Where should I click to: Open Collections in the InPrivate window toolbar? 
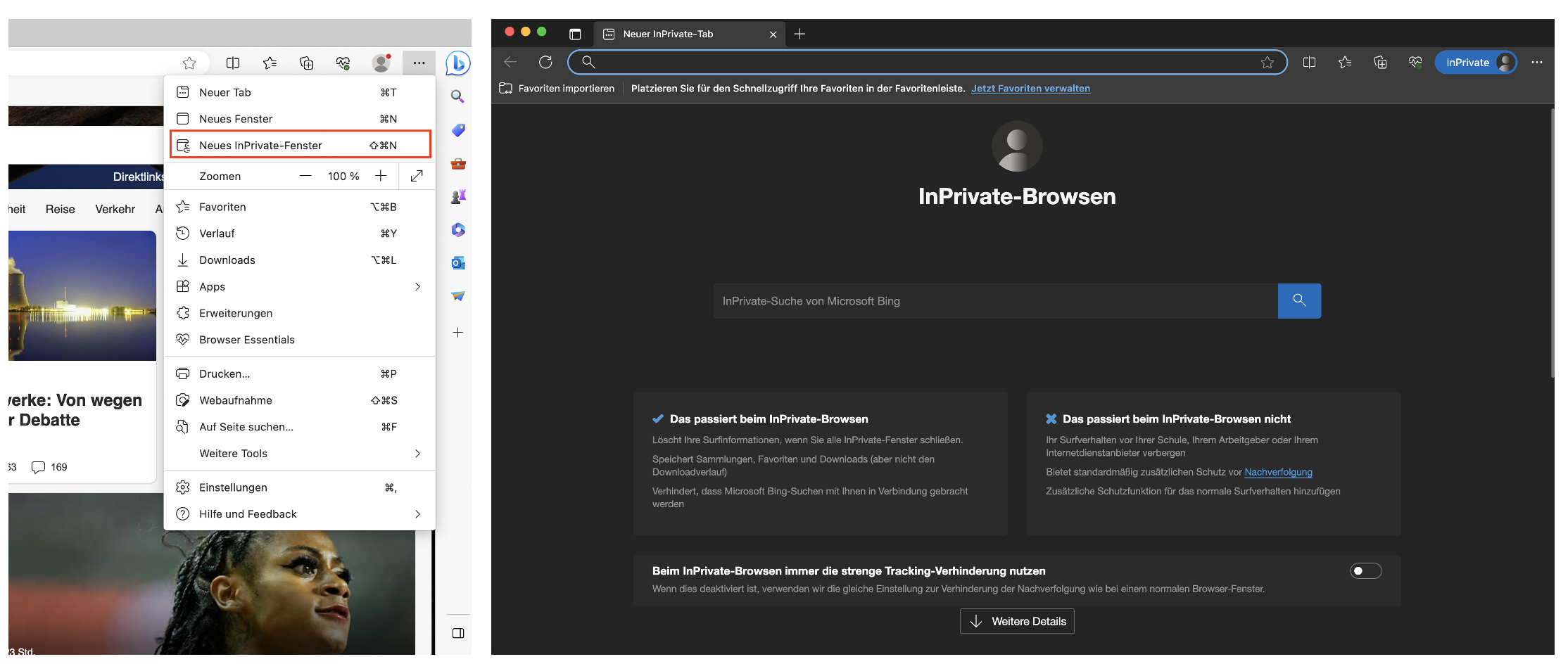pos(1380,63)
